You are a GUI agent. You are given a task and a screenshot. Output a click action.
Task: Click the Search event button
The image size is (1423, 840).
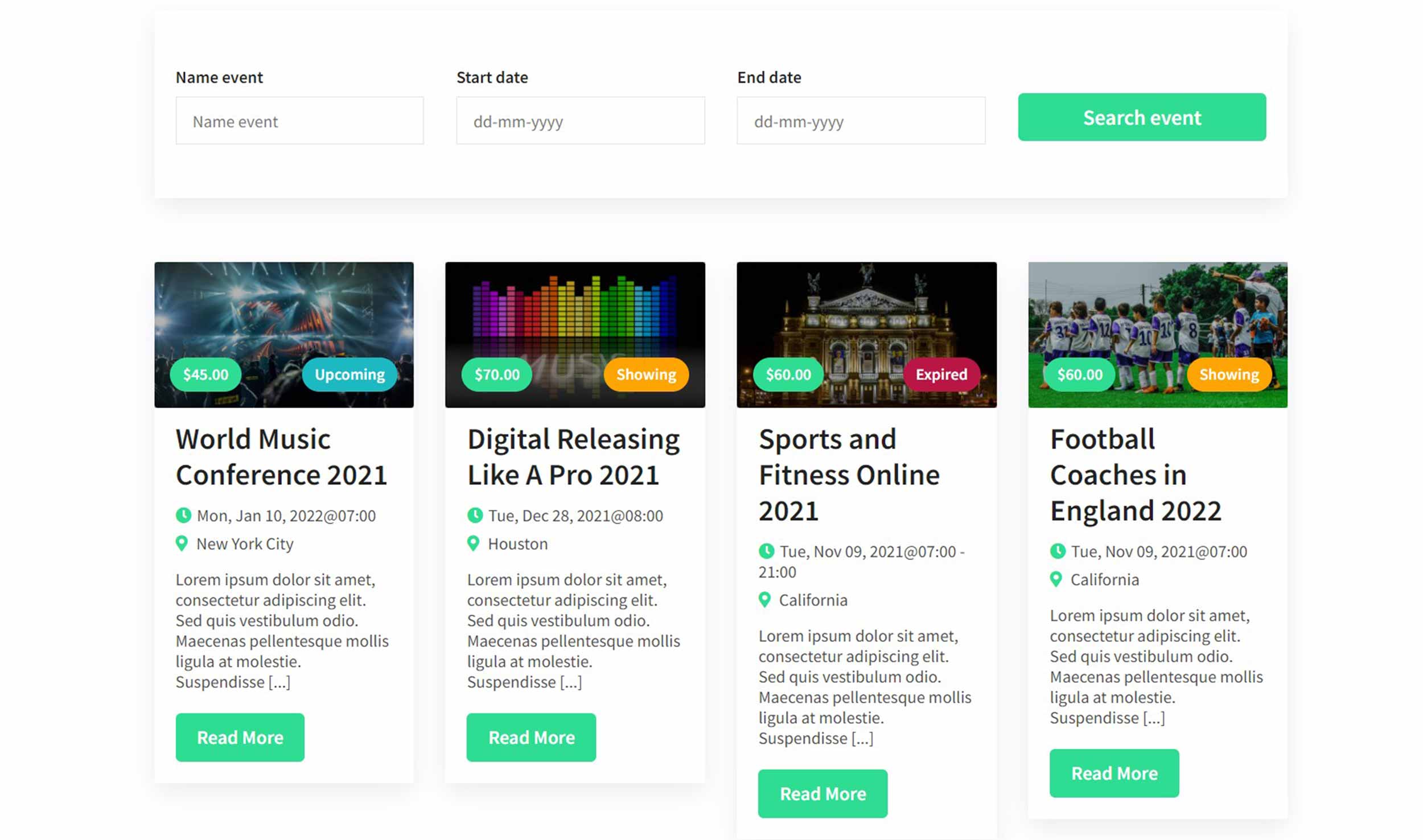[x=1142, y=117]
